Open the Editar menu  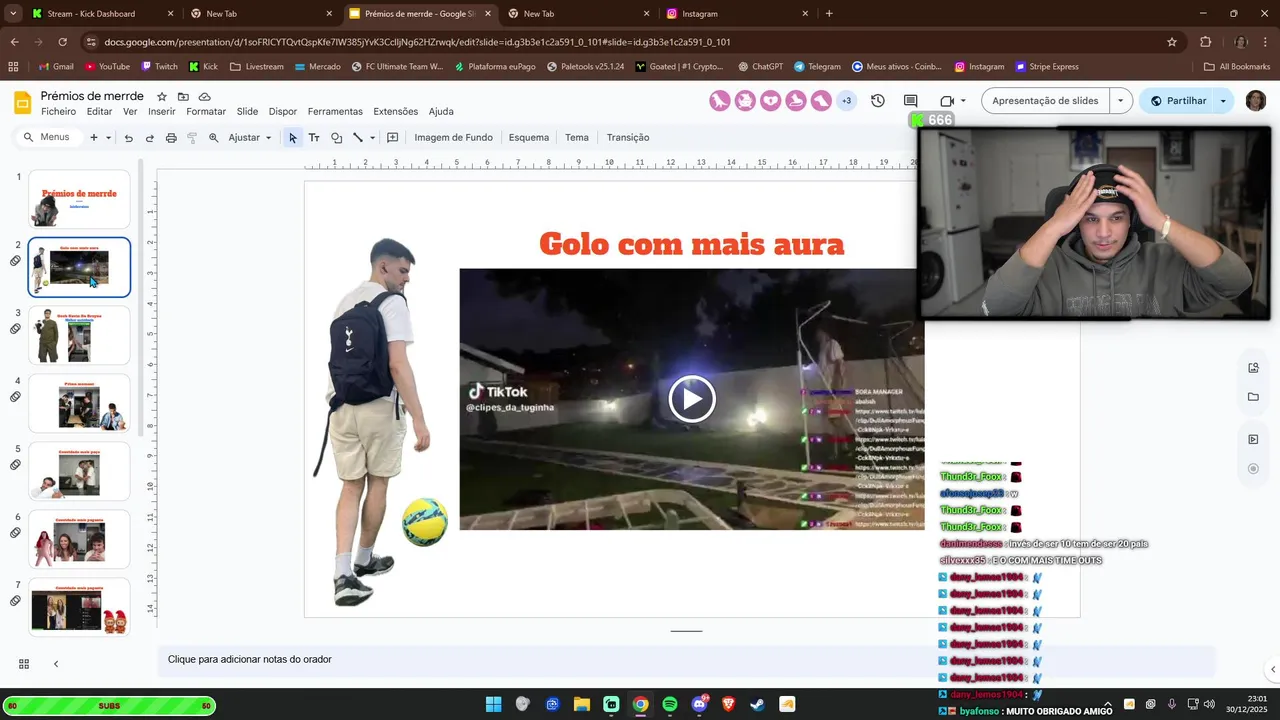99,112
